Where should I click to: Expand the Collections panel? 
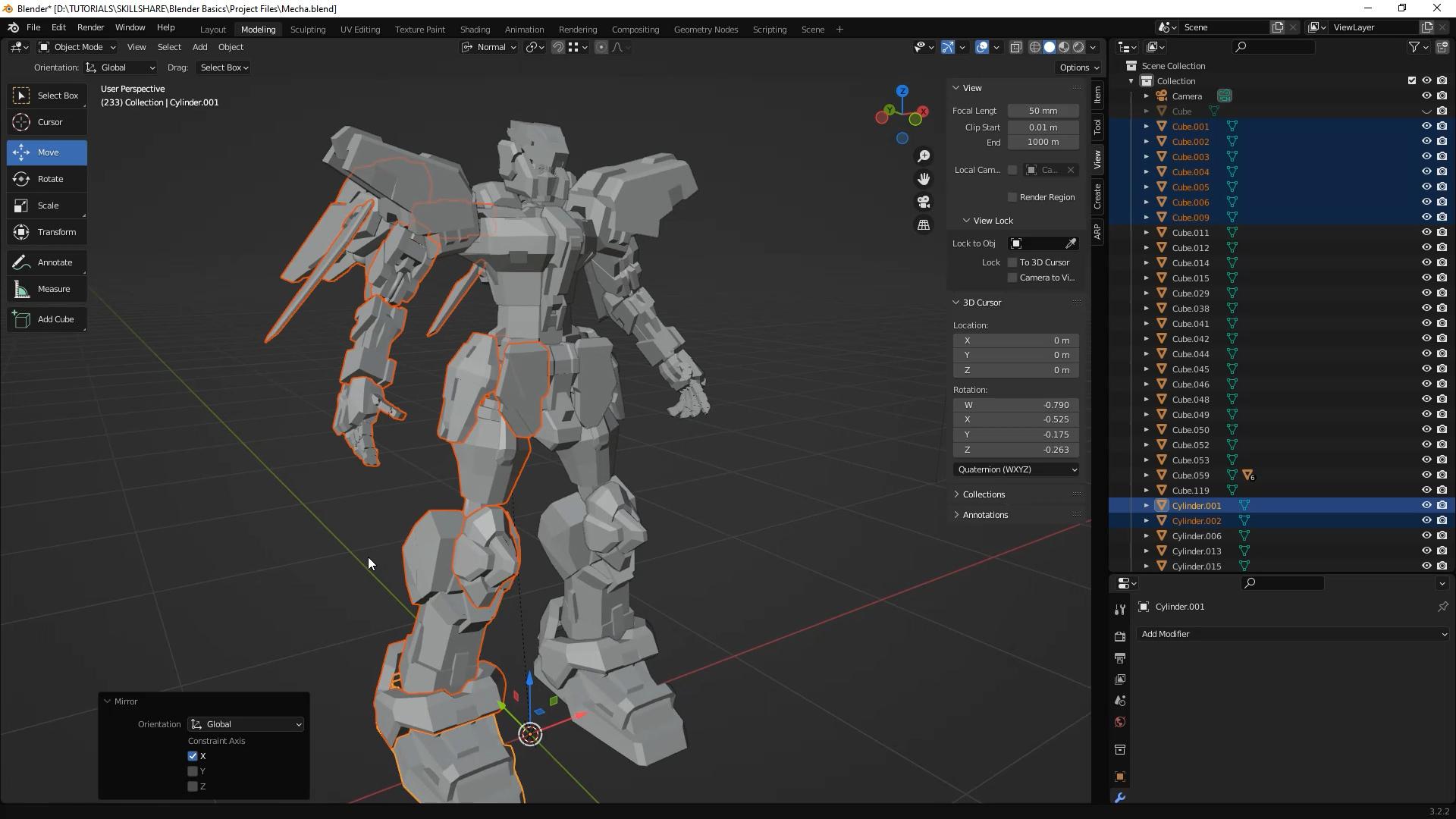pos(984,494)
